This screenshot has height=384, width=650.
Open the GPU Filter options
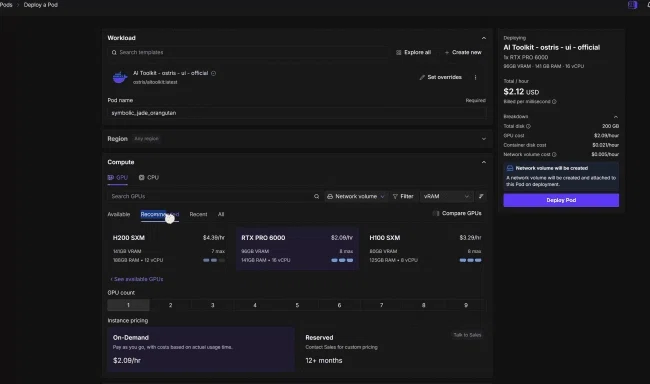pyautogui.click(x=403, y=196)
